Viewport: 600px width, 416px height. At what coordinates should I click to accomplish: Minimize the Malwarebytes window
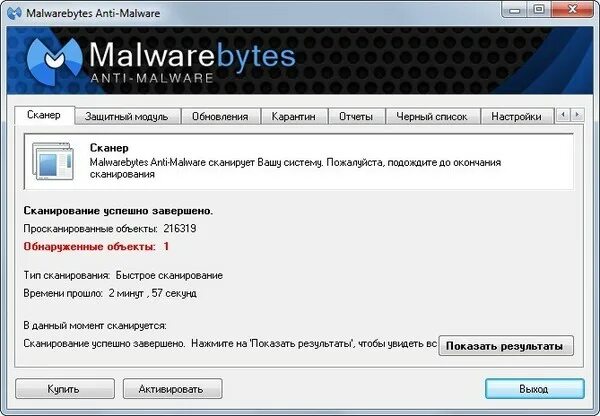point(515,9)
